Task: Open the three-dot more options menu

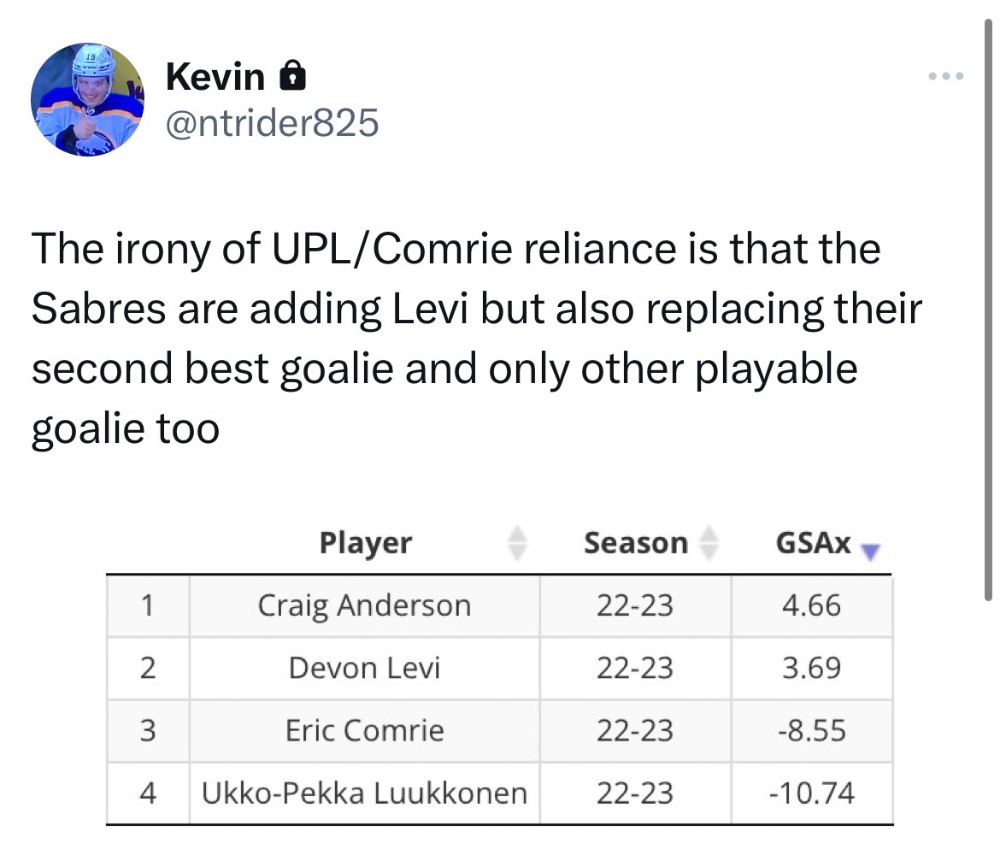Action: tap(946, 77)
